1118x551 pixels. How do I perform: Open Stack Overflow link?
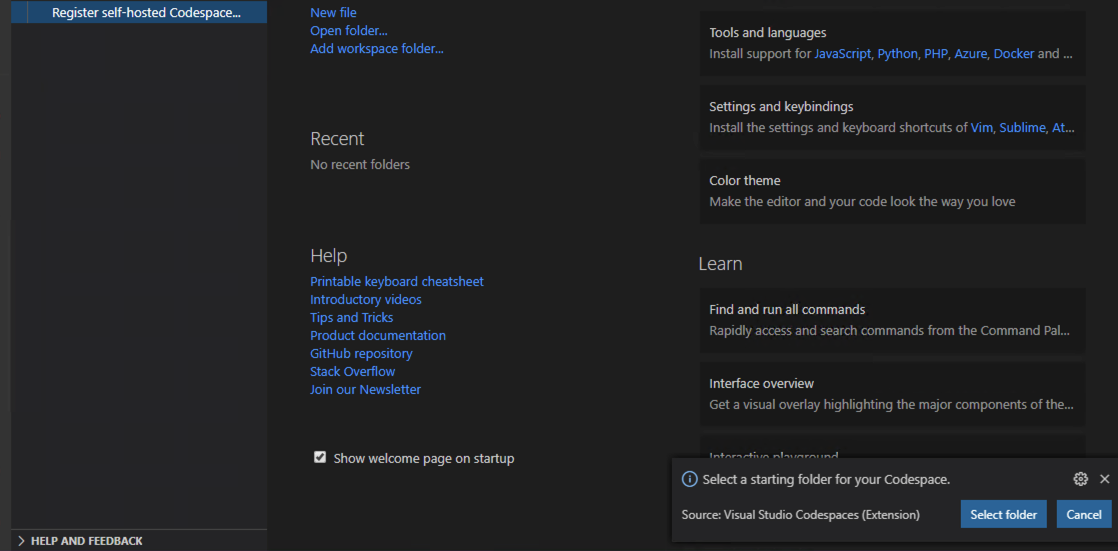352,371
